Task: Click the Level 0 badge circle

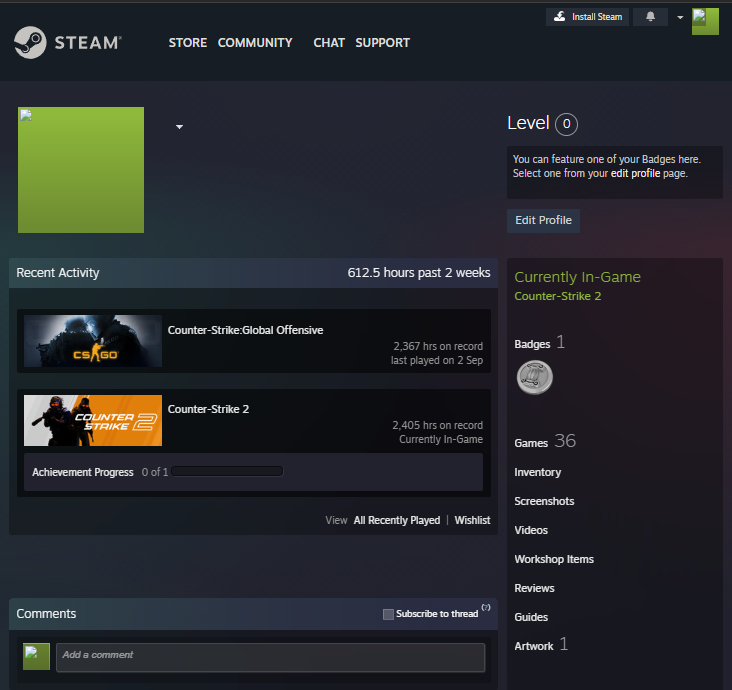Action: pyautogui.click(x=566, y=124)
